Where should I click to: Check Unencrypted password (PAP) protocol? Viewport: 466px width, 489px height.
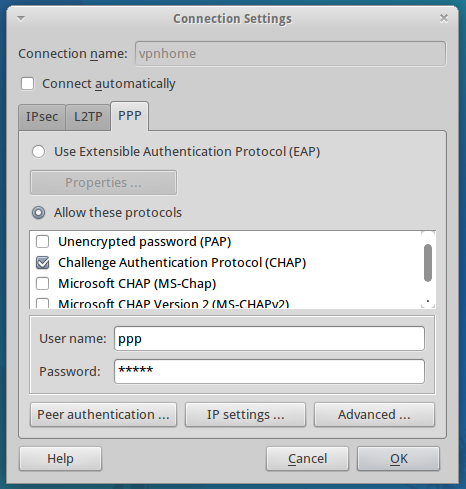click(43, 242)
